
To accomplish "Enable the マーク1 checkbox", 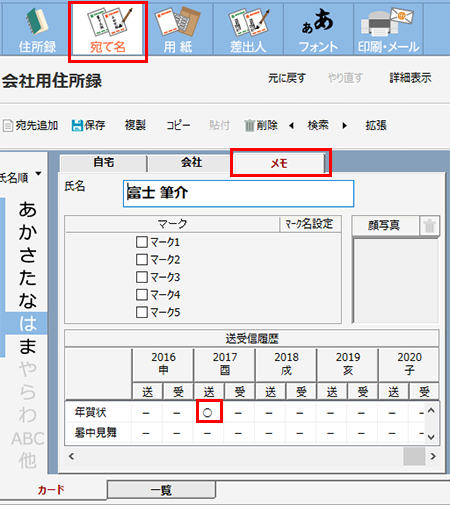I will coord(142,242).
